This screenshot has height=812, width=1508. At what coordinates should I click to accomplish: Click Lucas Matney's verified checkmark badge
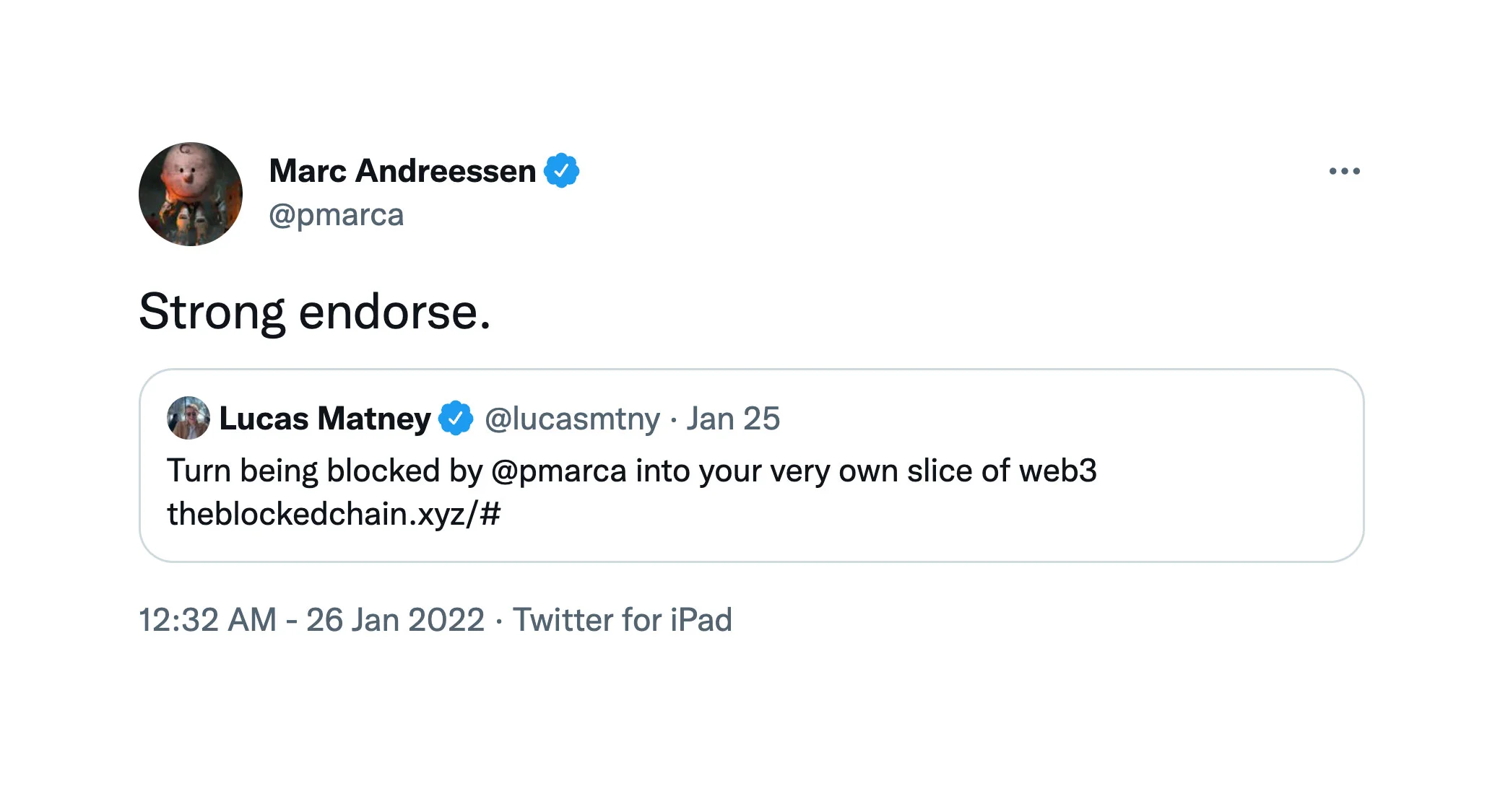click(456, 419)
